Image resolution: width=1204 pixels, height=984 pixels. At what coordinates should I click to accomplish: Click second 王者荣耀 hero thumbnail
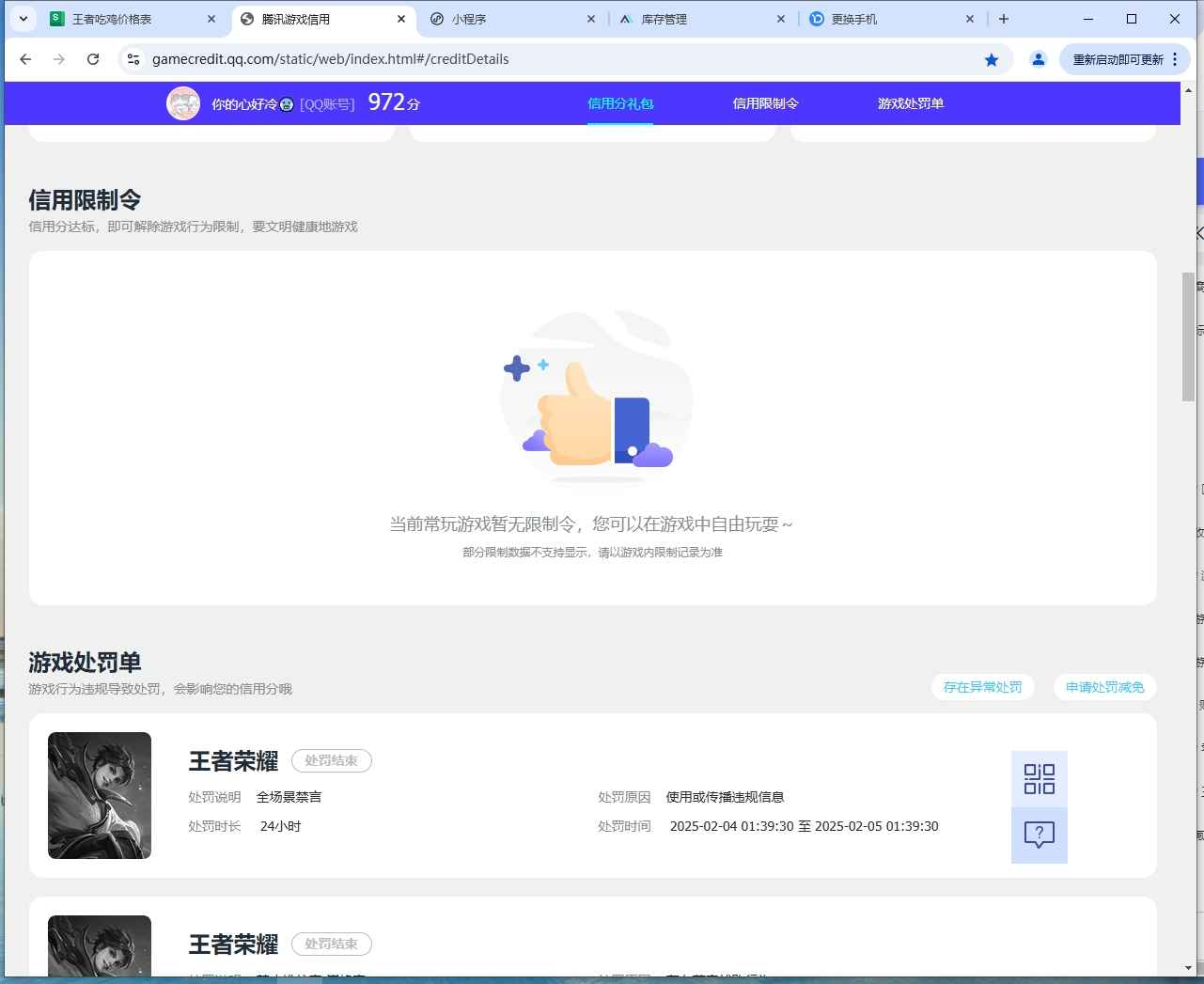pyautogui.click(x=100, y=945)
